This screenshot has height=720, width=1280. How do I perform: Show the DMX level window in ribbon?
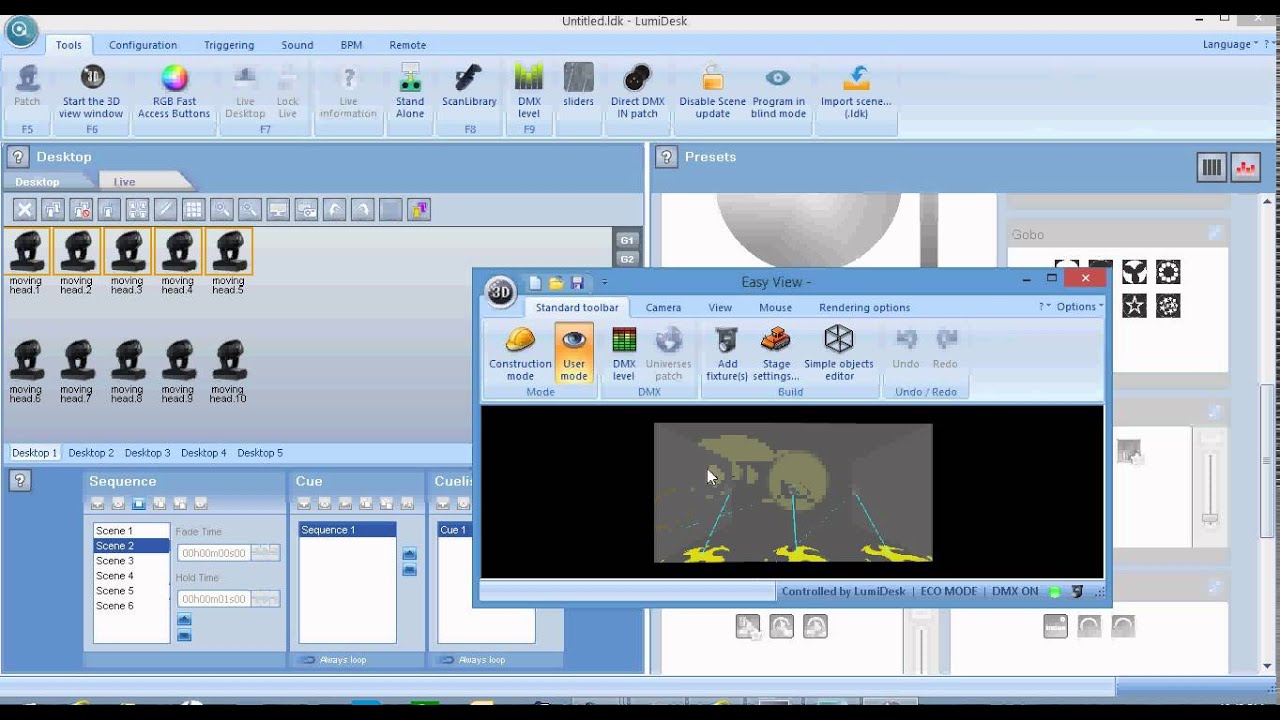pos(529,91)
